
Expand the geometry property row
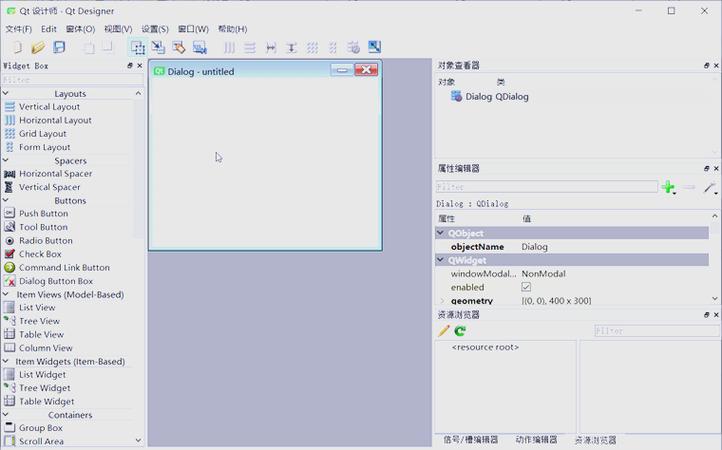pyautogui.click(x=443, y=301)
